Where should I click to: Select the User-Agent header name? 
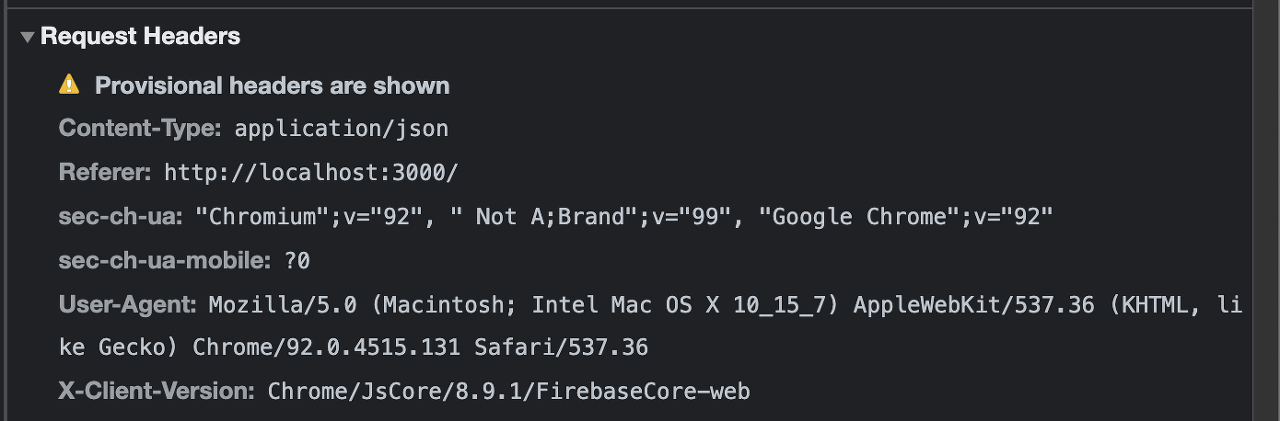click(x=128, y=304)
